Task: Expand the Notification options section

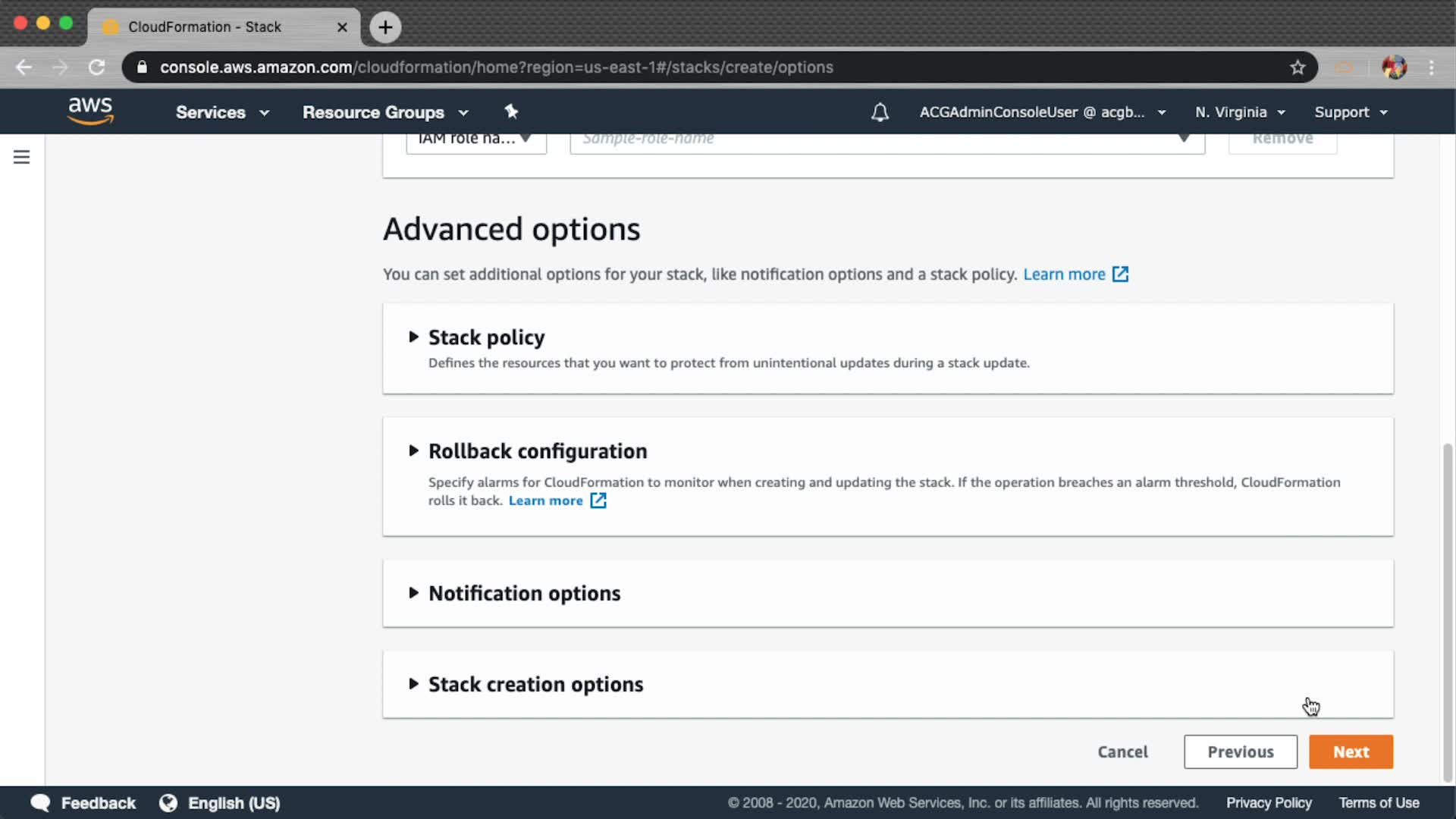Action: [524, 593]
